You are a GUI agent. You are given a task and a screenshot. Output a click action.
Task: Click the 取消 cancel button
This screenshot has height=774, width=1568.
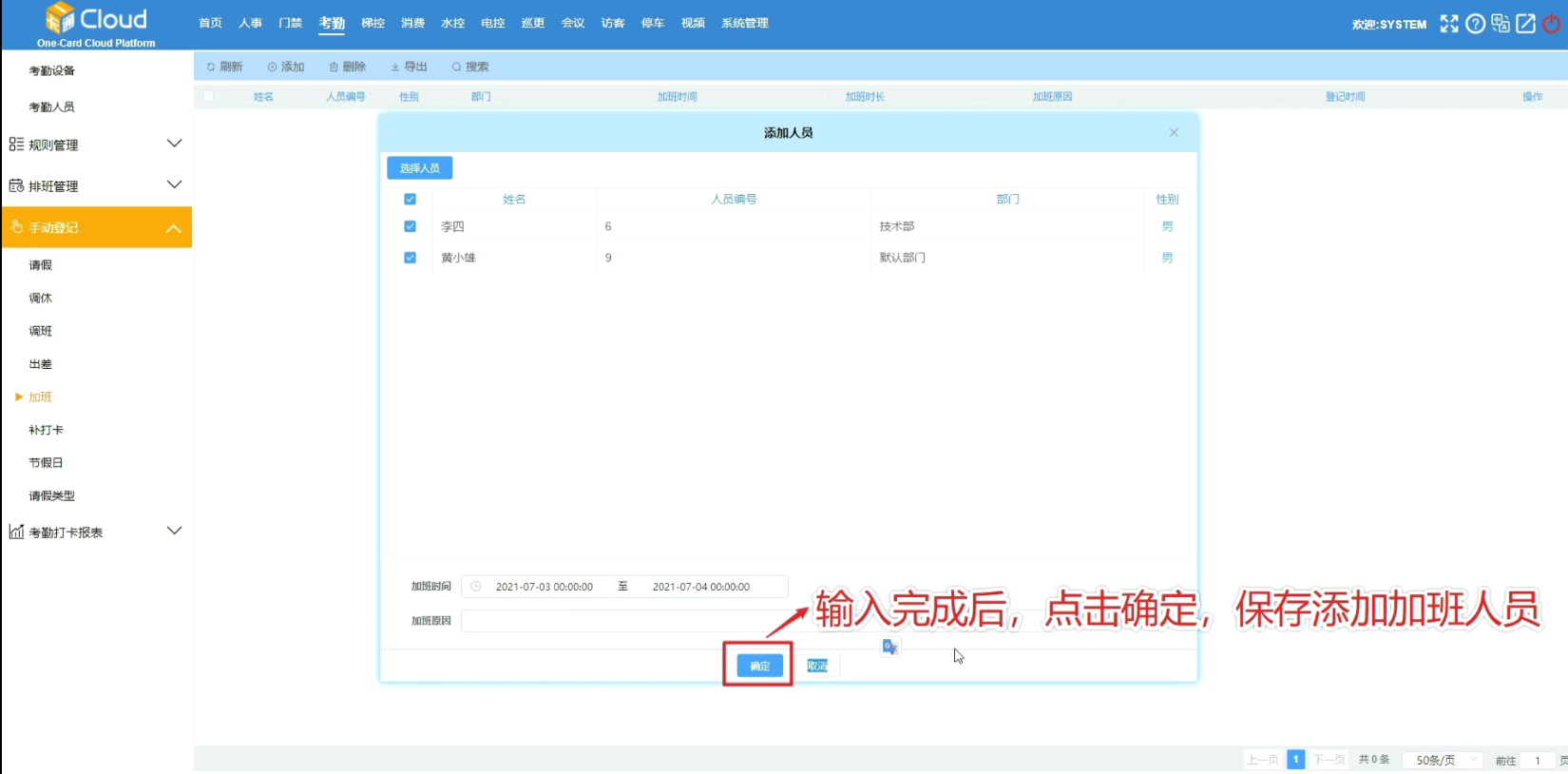point(817,666)
